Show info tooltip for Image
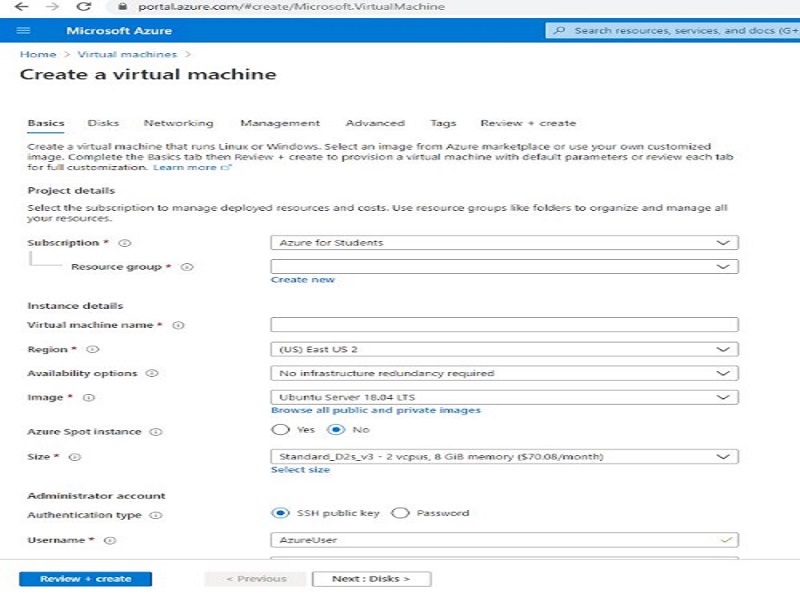Viewport: 800px width, 600px height. click(89, 397)
